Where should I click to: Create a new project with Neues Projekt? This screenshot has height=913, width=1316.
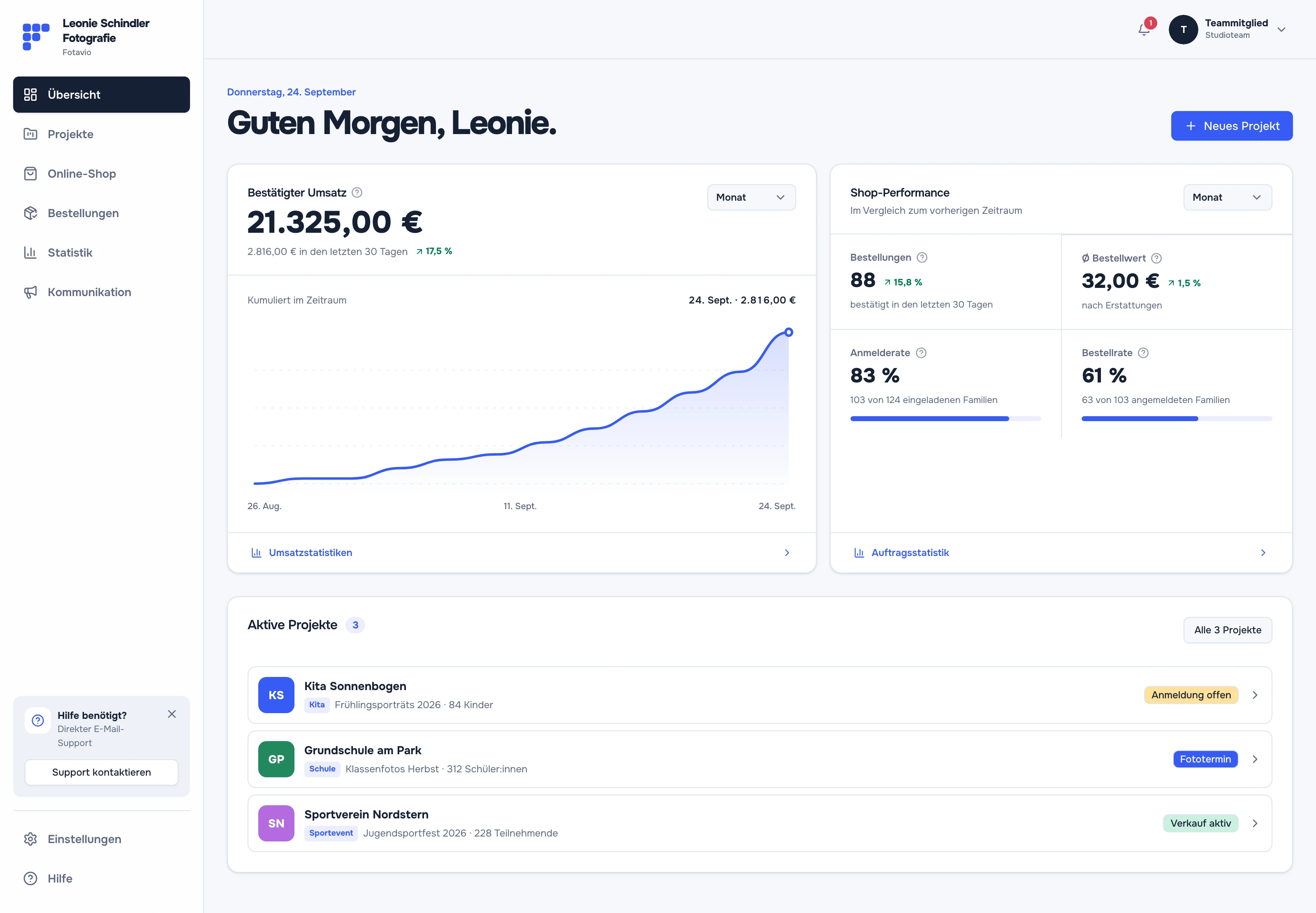click(1231, 126)
